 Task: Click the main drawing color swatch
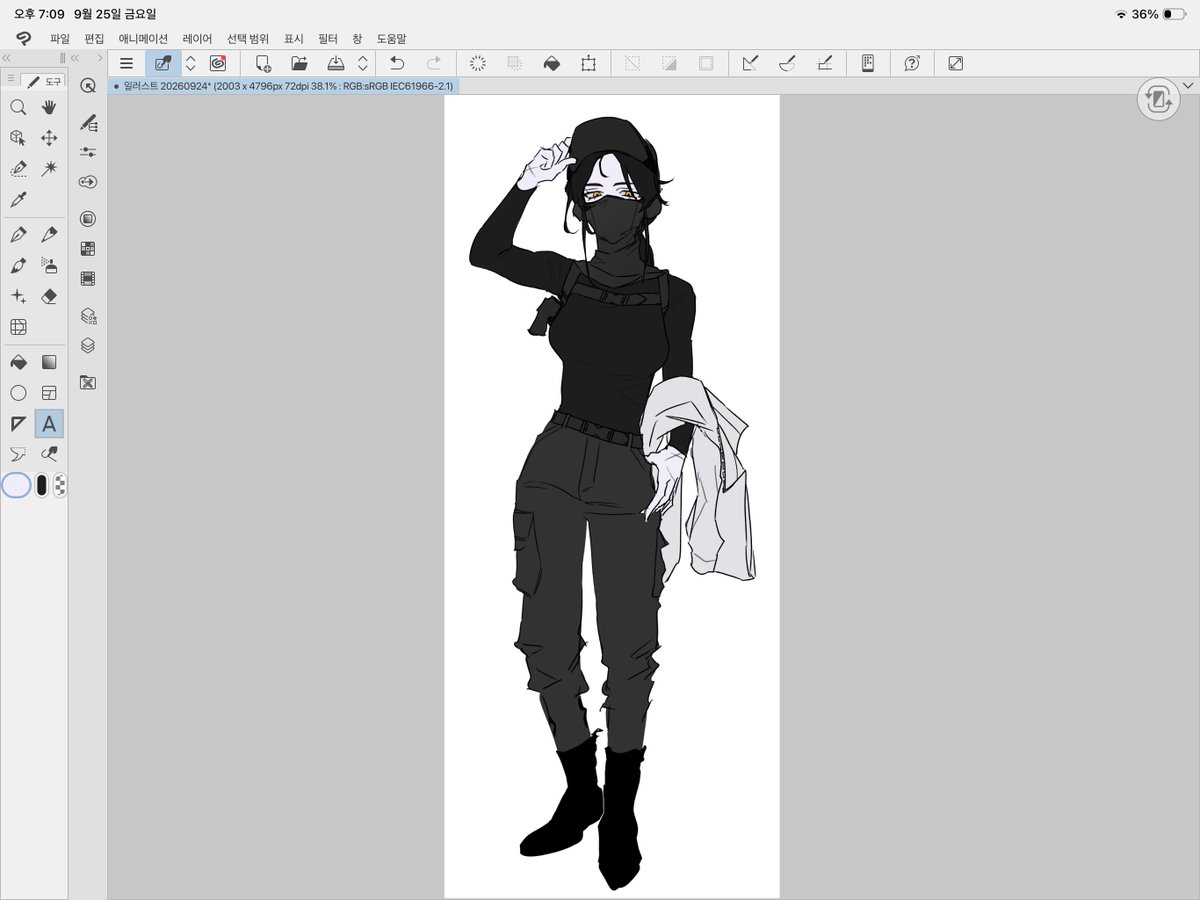click(x=17, y=486)
